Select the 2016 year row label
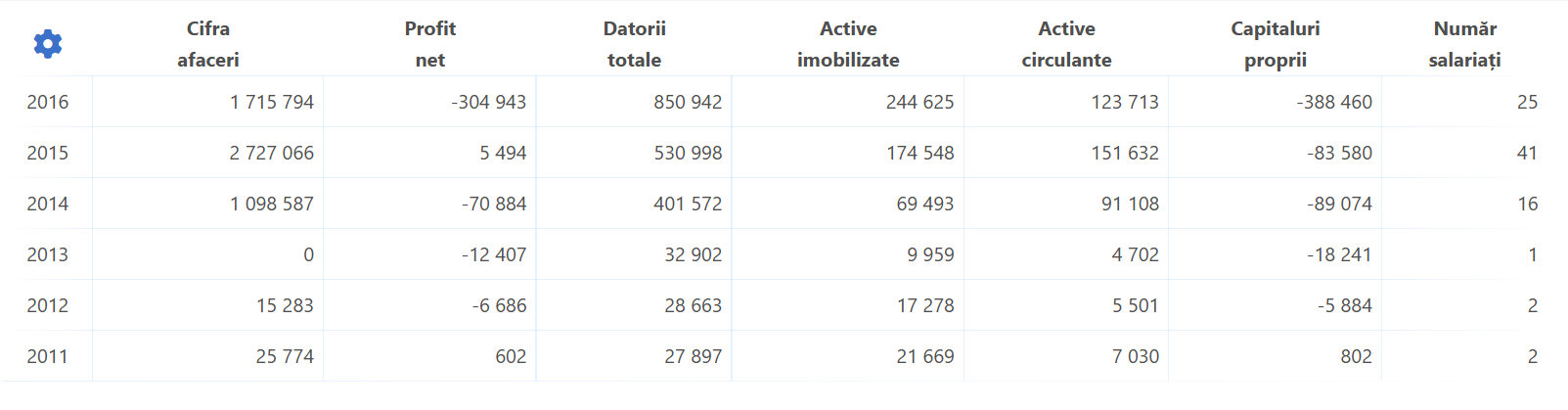The image size is (1568, 410). pos(48,102)
